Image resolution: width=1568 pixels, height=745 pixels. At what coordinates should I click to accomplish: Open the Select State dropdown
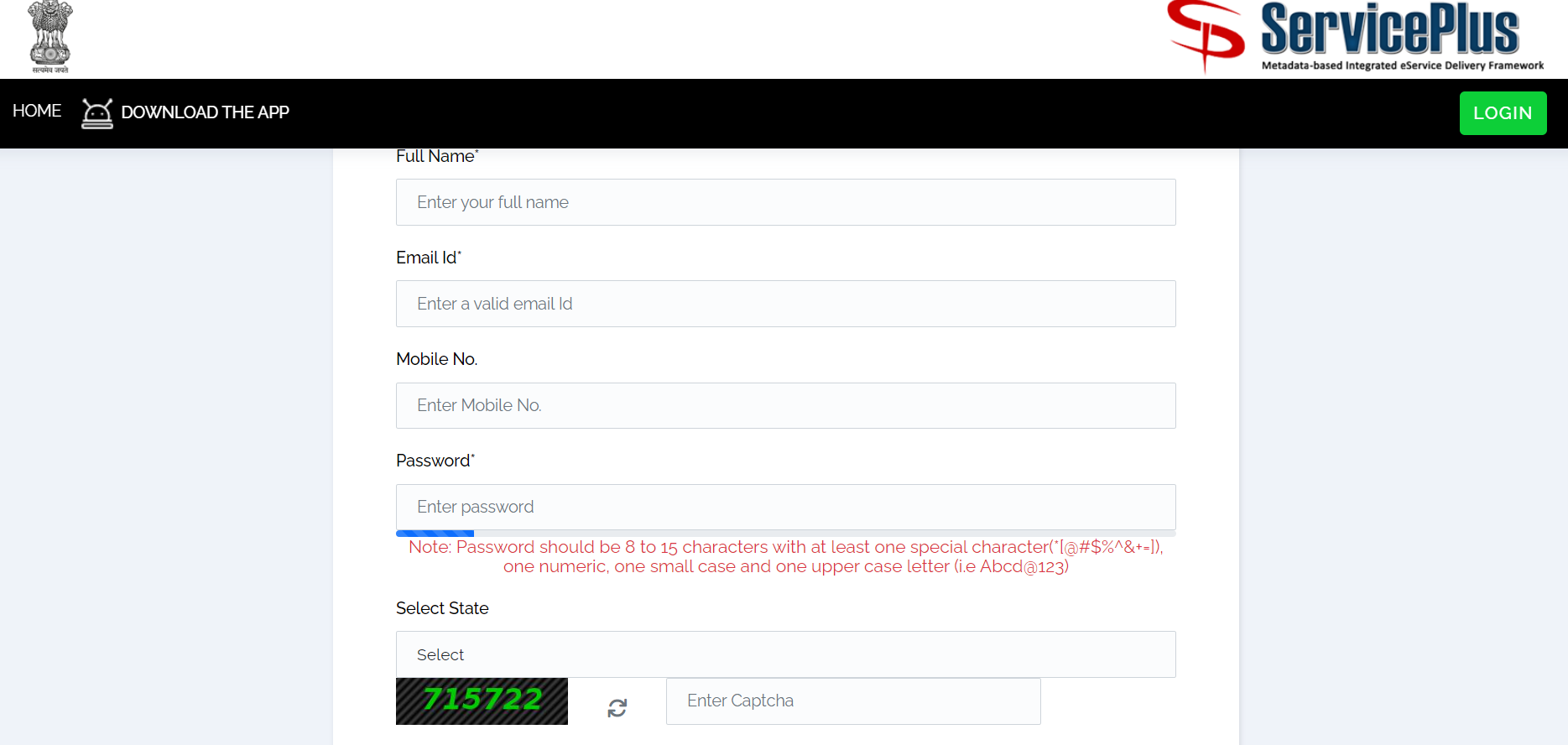pos(785,654)
